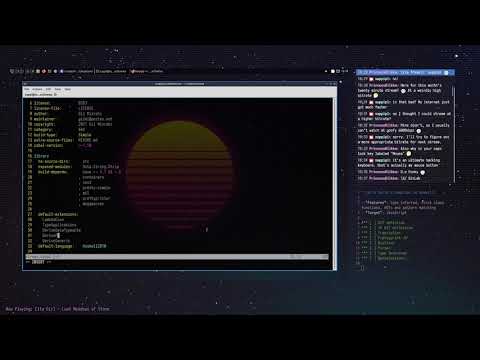Open the File menu in the terminal window
Screen dimensions: 480x360
point(27,89)
